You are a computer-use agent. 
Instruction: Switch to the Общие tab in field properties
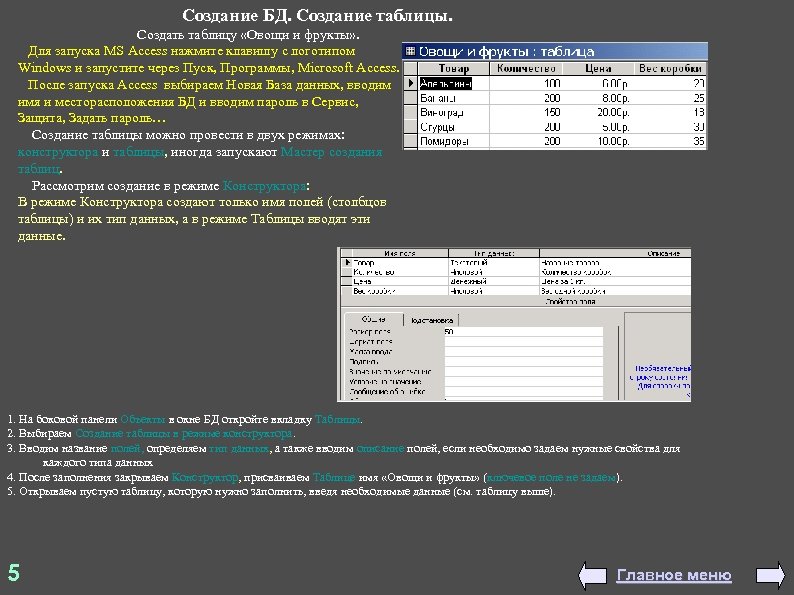click(x=374, y=320)
